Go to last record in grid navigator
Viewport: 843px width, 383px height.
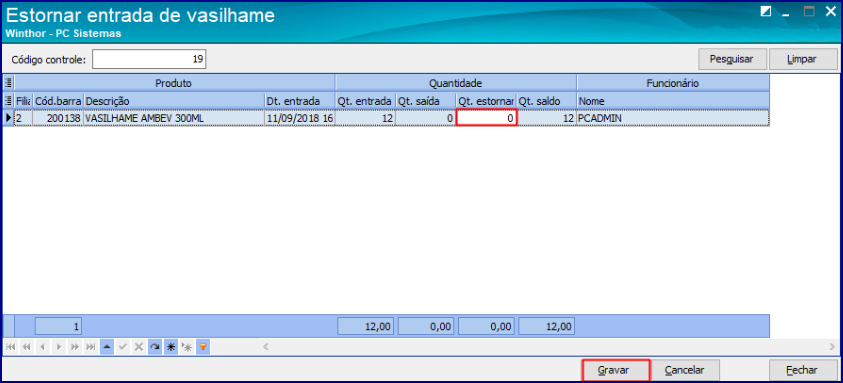point(90,347)
